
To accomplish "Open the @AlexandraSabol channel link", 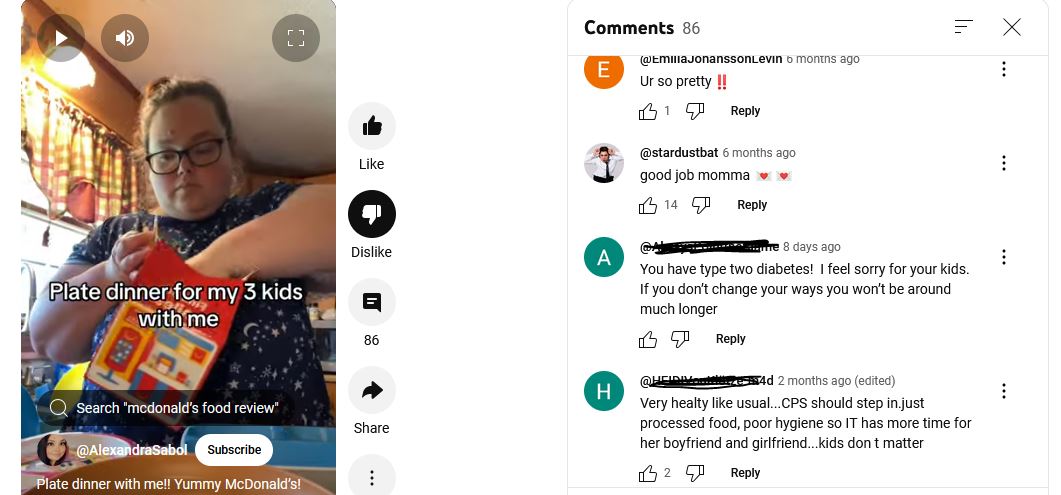I will point(131,450).
